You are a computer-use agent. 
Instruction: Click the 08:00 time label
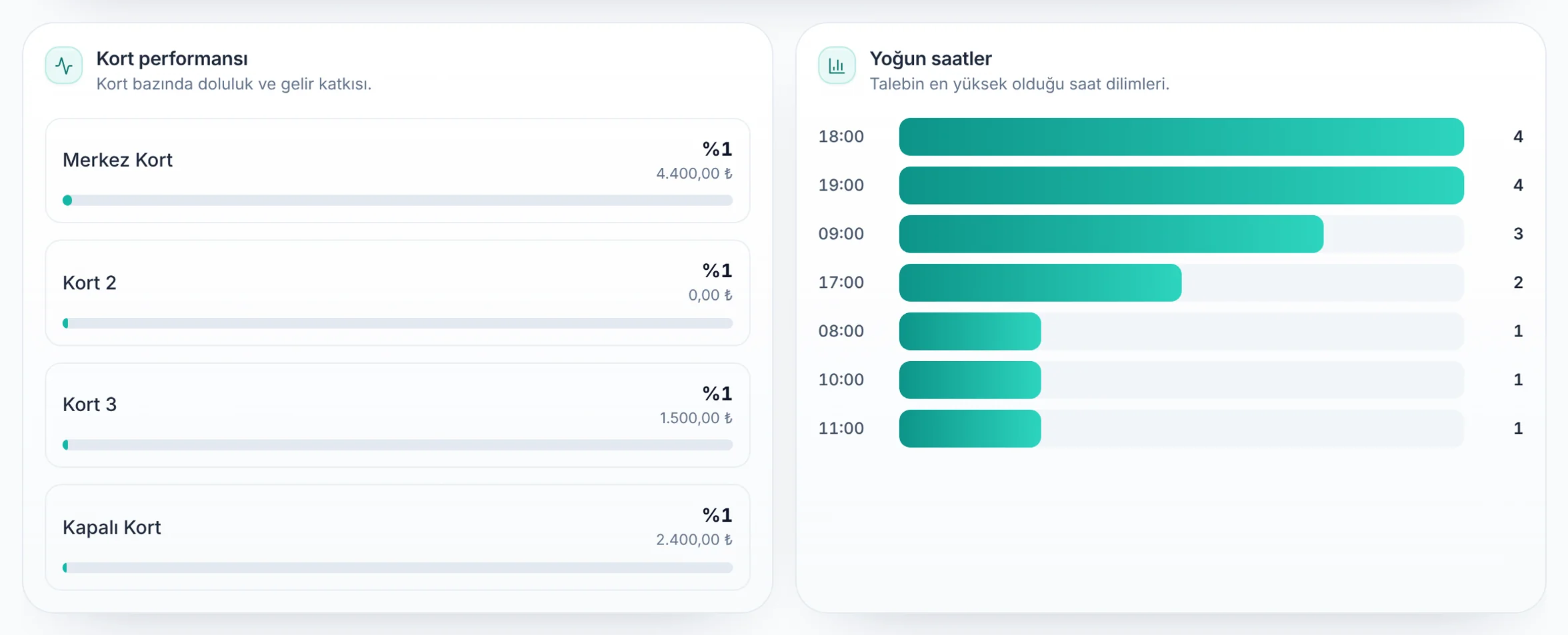click(841, 331)
